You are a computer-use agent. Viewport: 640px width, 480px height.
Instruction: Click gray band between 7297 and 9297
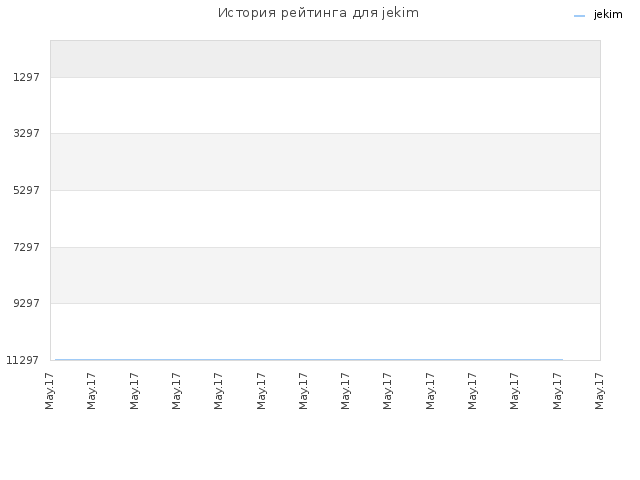[x=325, y=276]
